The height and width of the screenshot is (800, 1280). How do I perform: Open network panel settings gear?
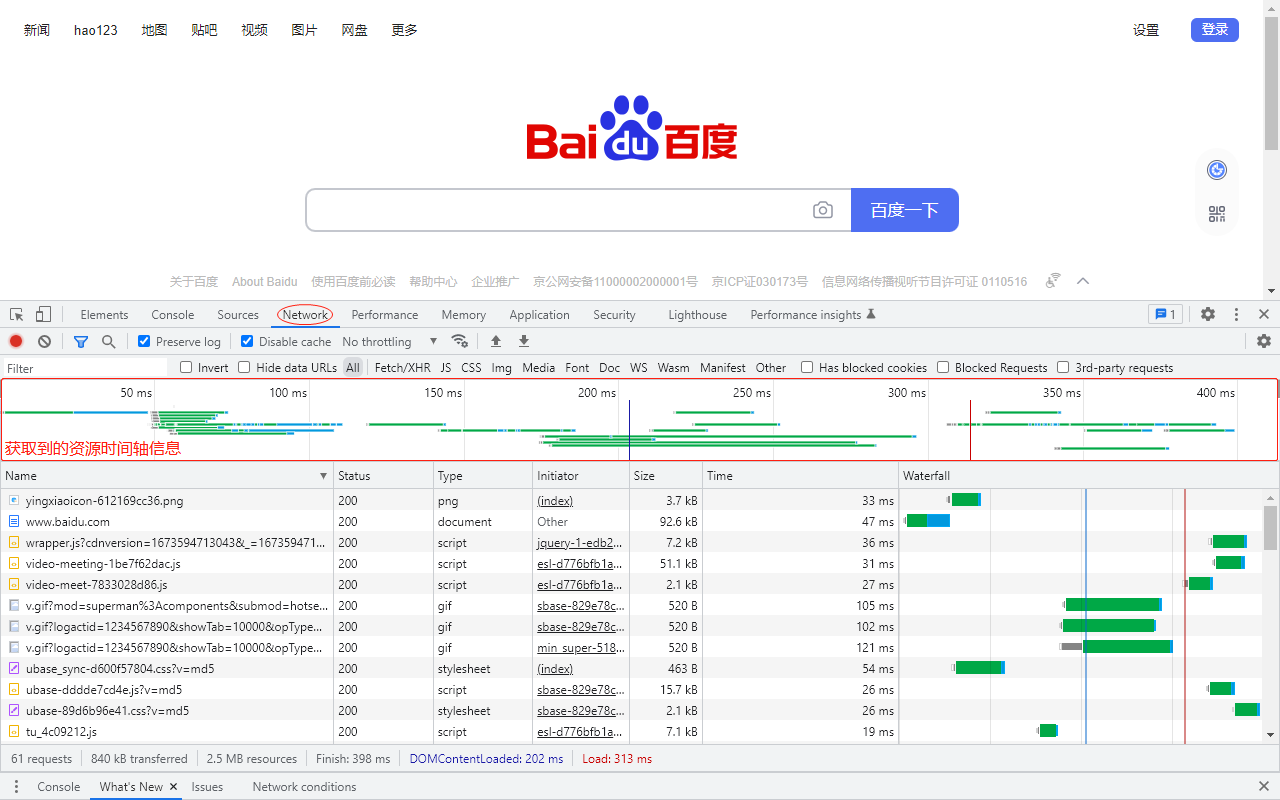1264,341
